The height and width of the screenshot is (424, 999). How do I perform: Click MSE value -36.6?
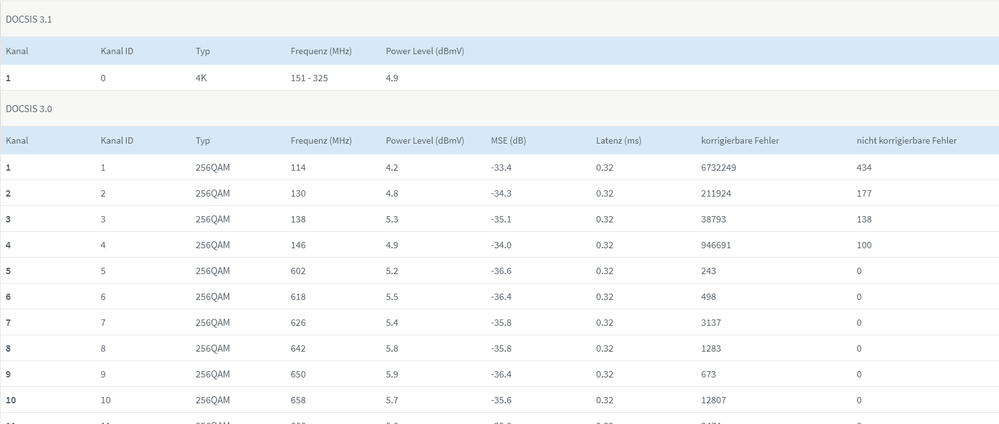pyautogui.click(x=501, y=271)
